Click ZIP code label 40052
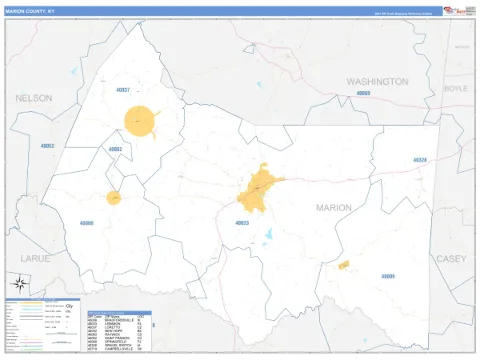This screenshot has width=480, height=360. pyautogui.click(x=47, y=146)
